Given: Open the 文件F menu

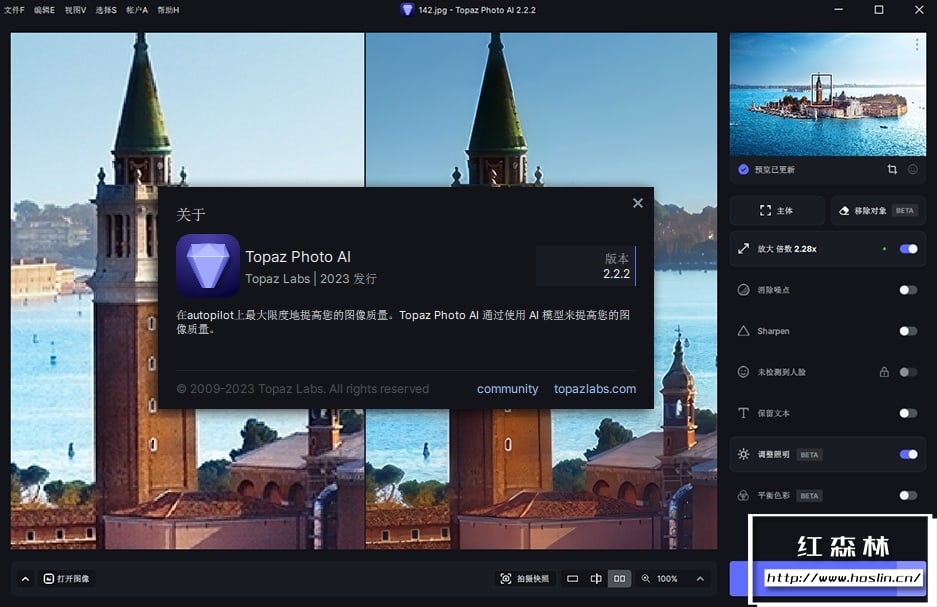Looking at the screenshot, I should 14,10.
